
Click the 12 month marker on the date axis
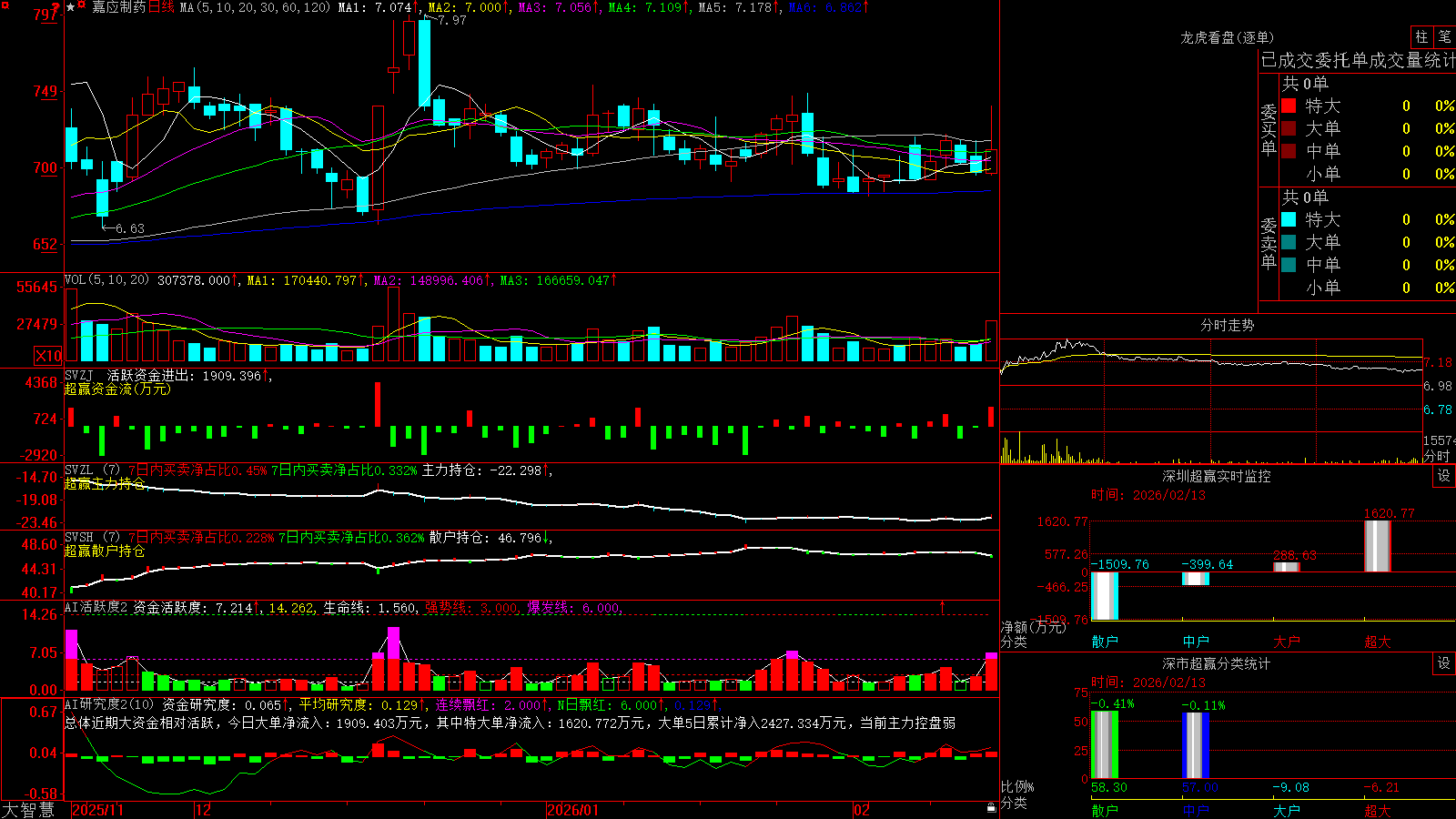pyautogui.click(x=203, y=810)
